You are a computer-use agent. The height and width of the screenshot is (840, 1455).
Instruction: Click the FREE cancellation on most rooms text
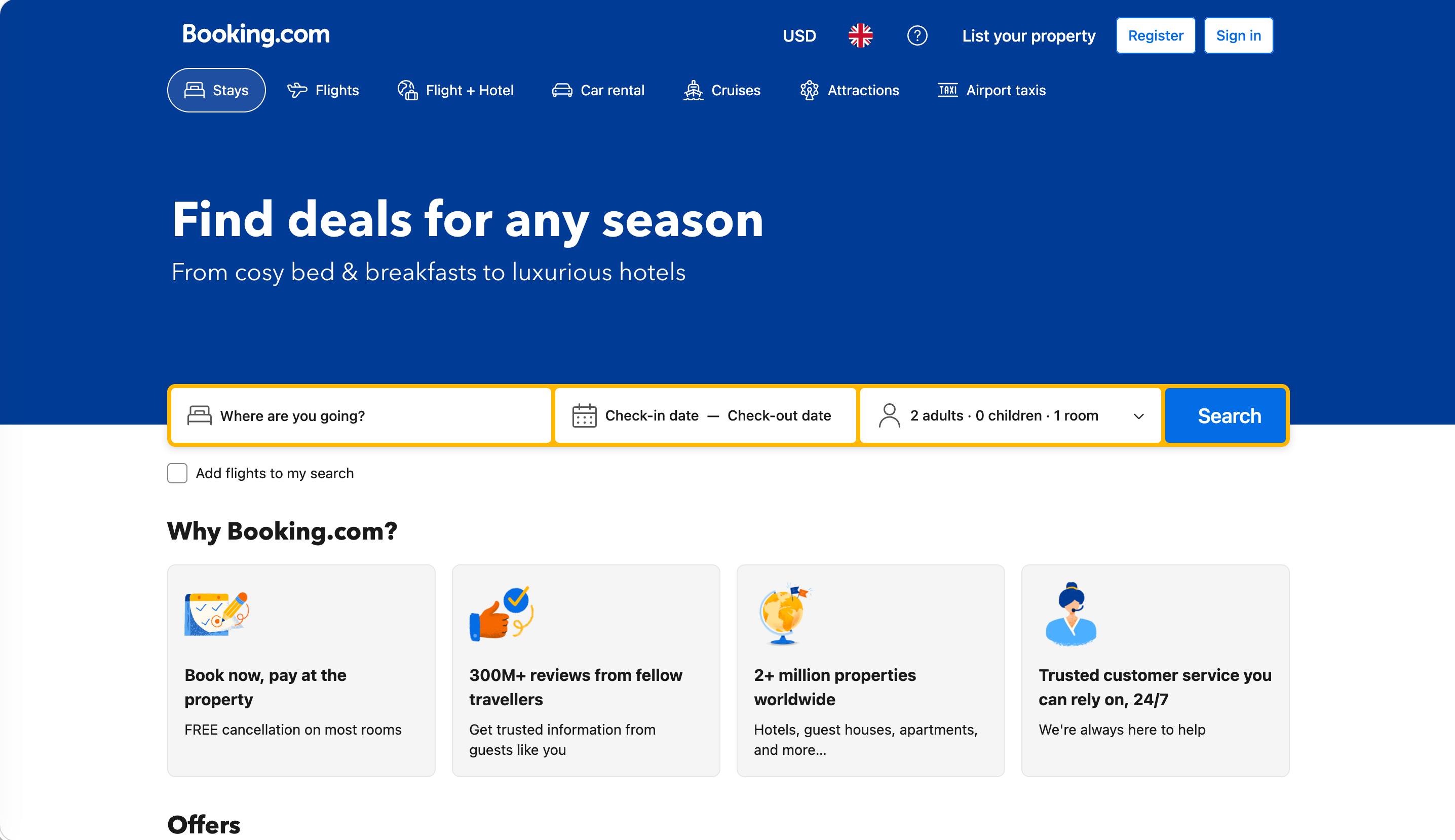293,730
